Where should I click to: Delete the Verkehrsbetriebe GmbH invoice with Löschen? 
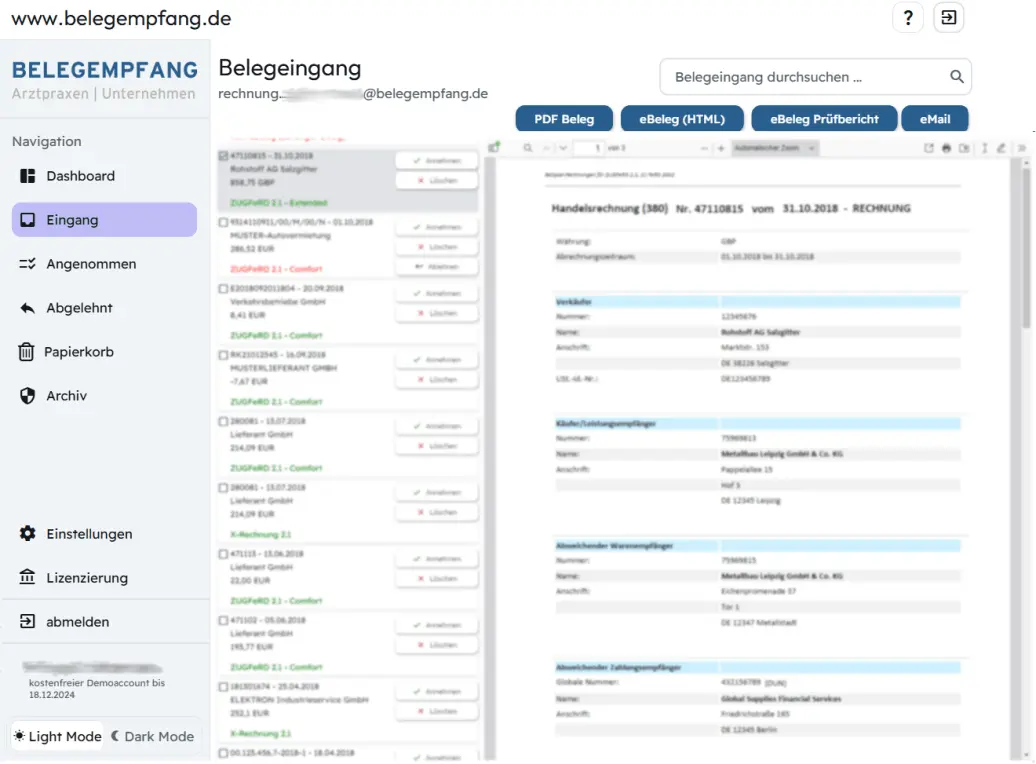[436, 313]
